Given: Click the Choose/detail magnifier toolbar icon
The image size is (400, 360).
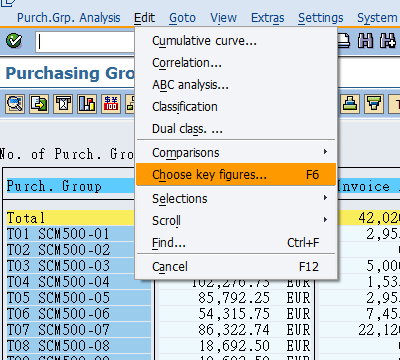Looking at the screenshot, I should tap(15, 104).
